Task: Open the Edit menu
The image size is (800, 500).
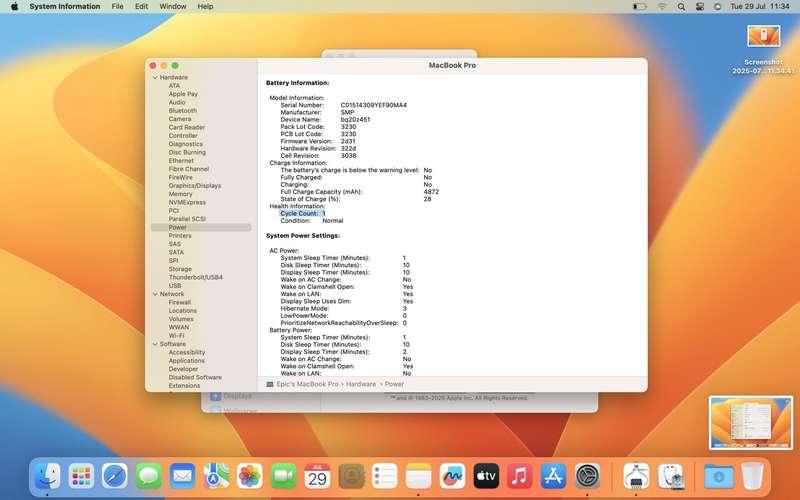Action: tap(141, 7)
